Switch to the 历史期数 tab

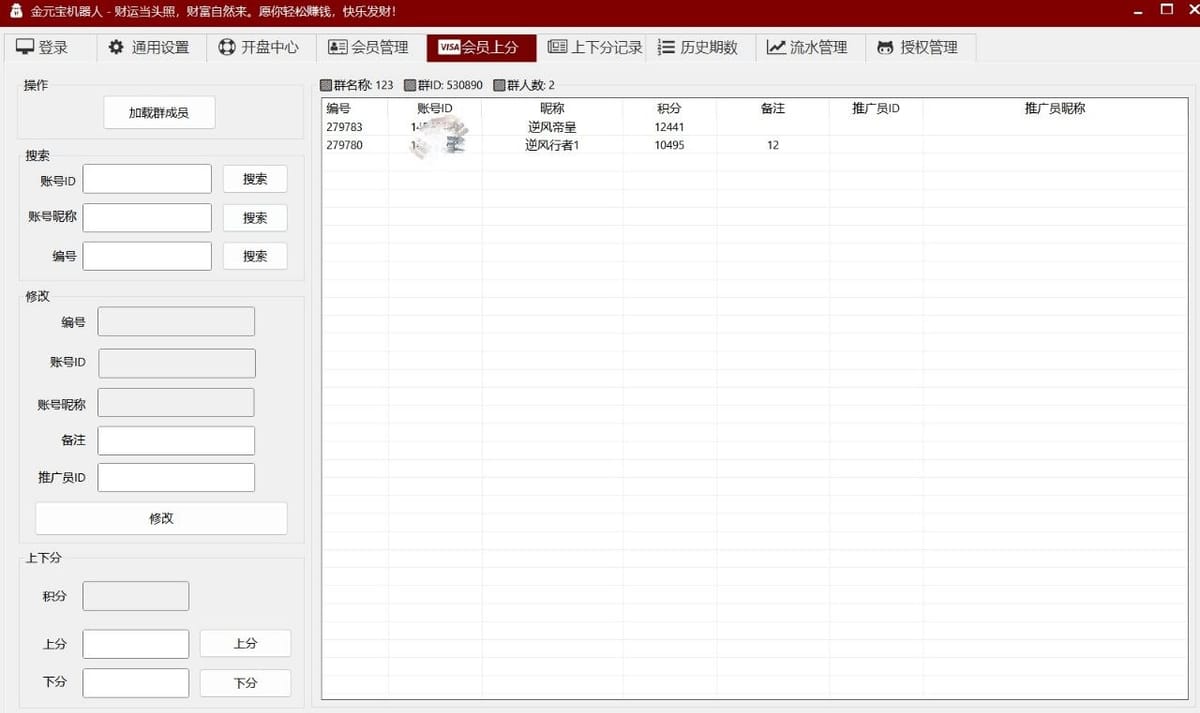pos(699,47)
